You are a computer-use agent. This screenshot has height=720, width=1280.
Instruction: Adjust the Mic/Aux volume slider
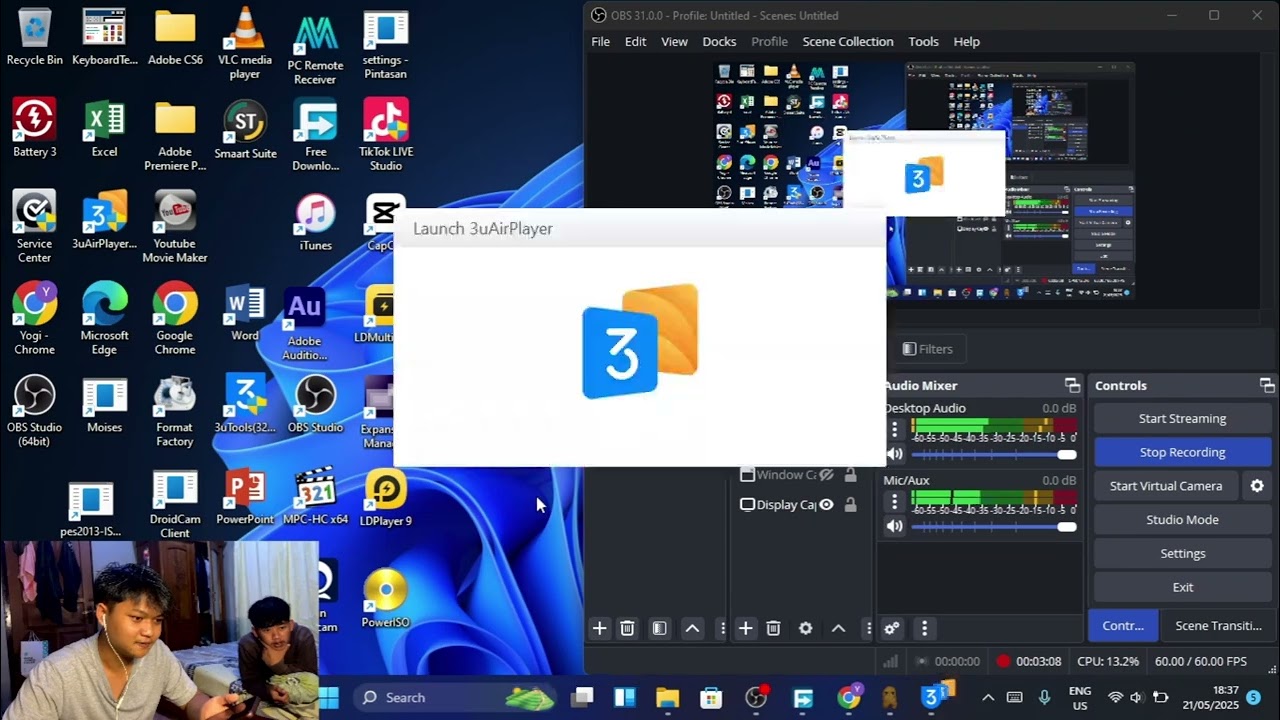pos(994,526)
